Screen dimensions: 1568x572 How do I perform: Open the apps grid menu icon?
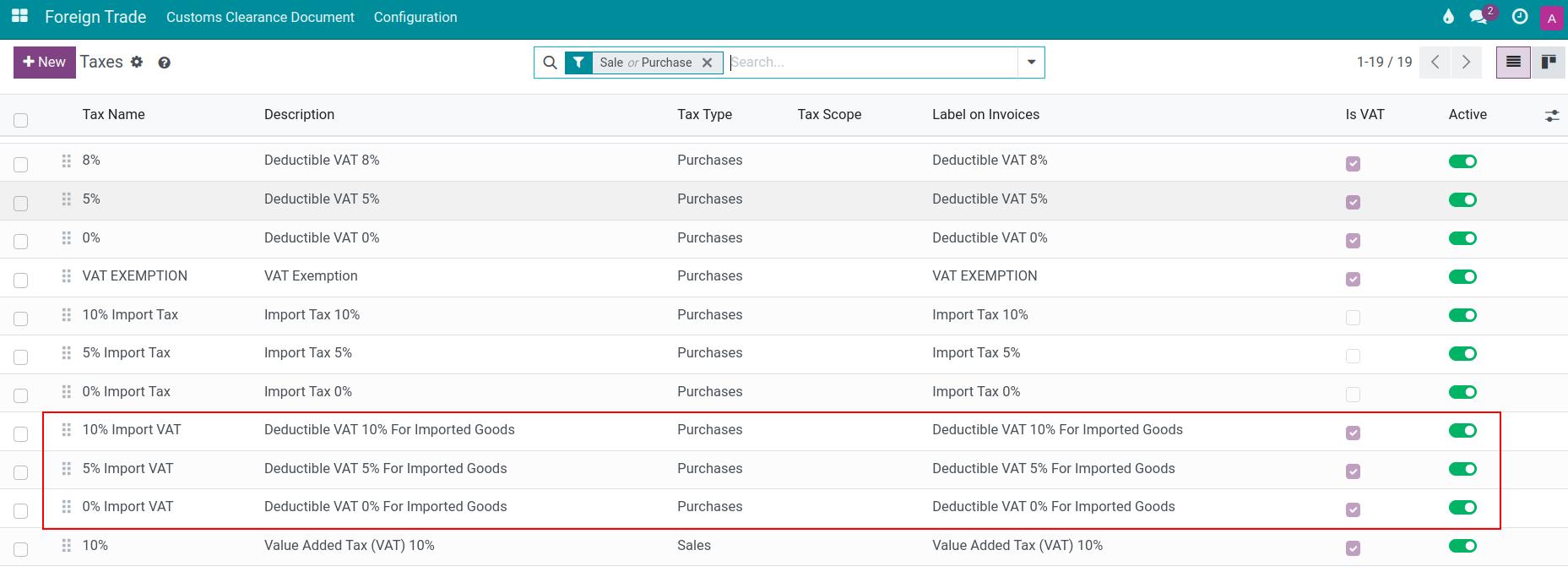point(19,16)
